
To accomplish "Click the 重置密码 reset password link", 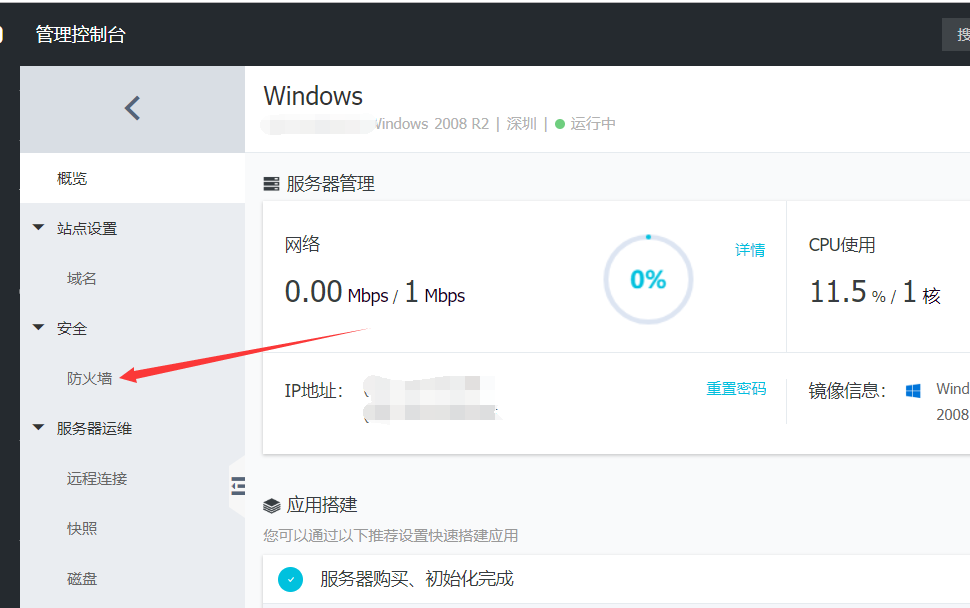I will 736,388.
